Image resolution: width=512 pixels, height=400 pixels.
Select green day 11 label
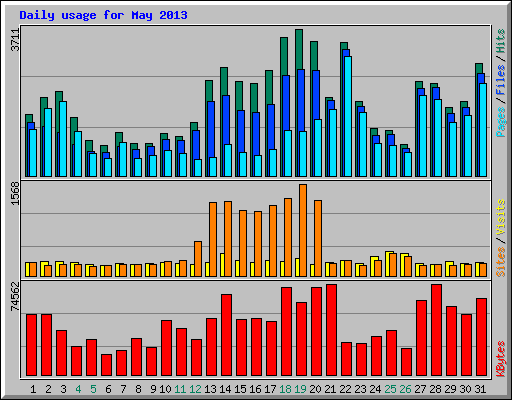pyautogui.click(x=180, y=389)
